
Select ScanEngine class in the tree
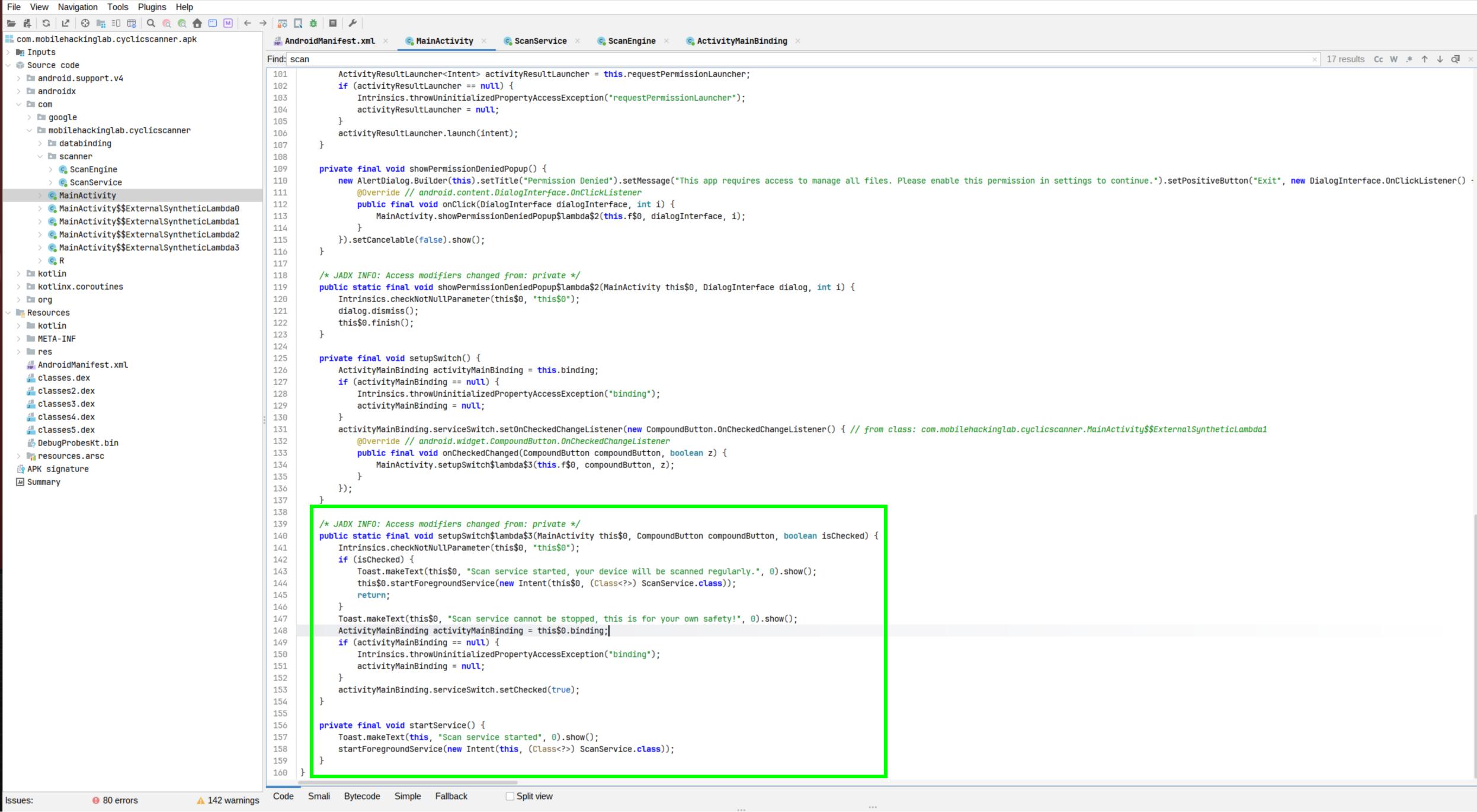tap(94, 169)
